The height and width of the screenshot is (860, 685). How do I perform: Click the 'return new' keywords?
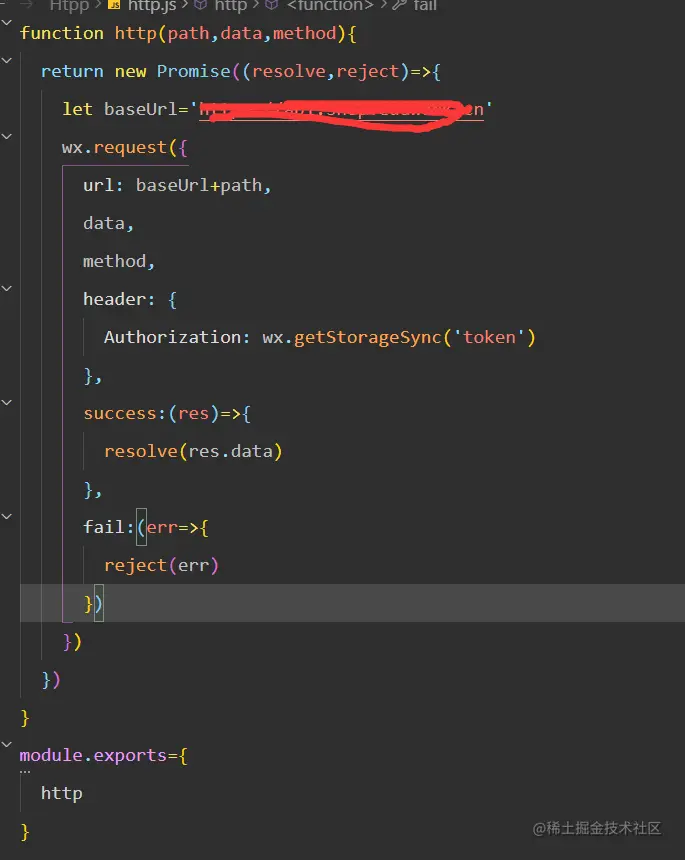[x=93, y=71]
